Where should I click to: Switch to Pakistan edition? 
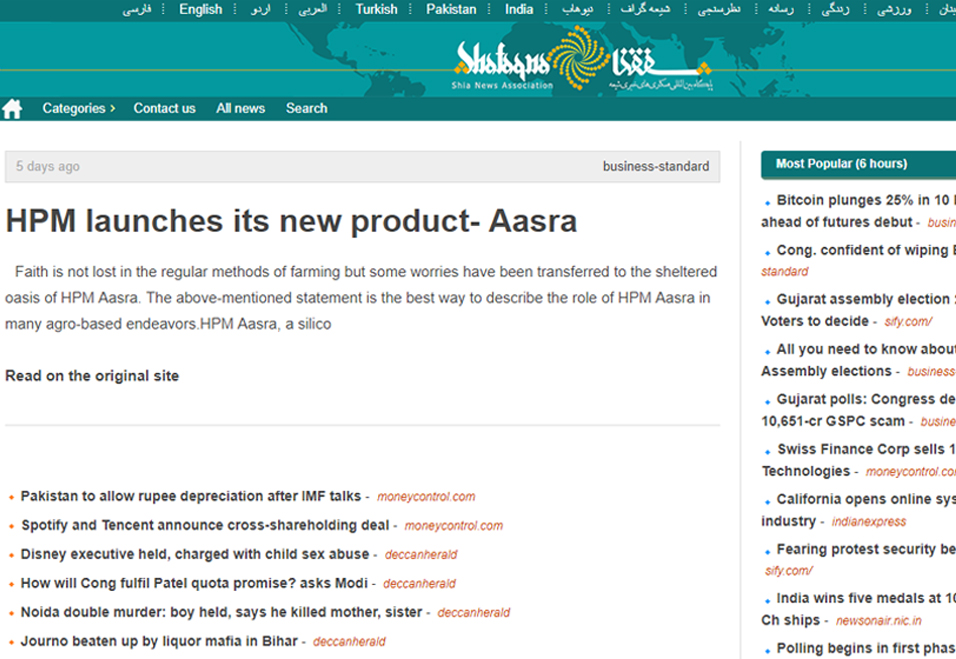click(451, 9)
